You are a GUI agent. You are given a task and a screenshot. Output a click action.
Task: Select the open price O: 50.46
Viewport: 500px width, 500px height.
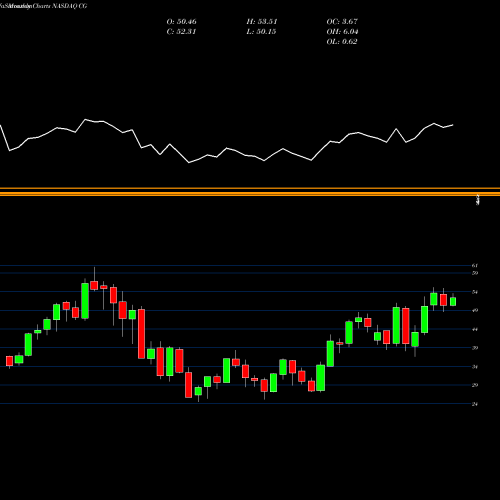pos(181,22)
